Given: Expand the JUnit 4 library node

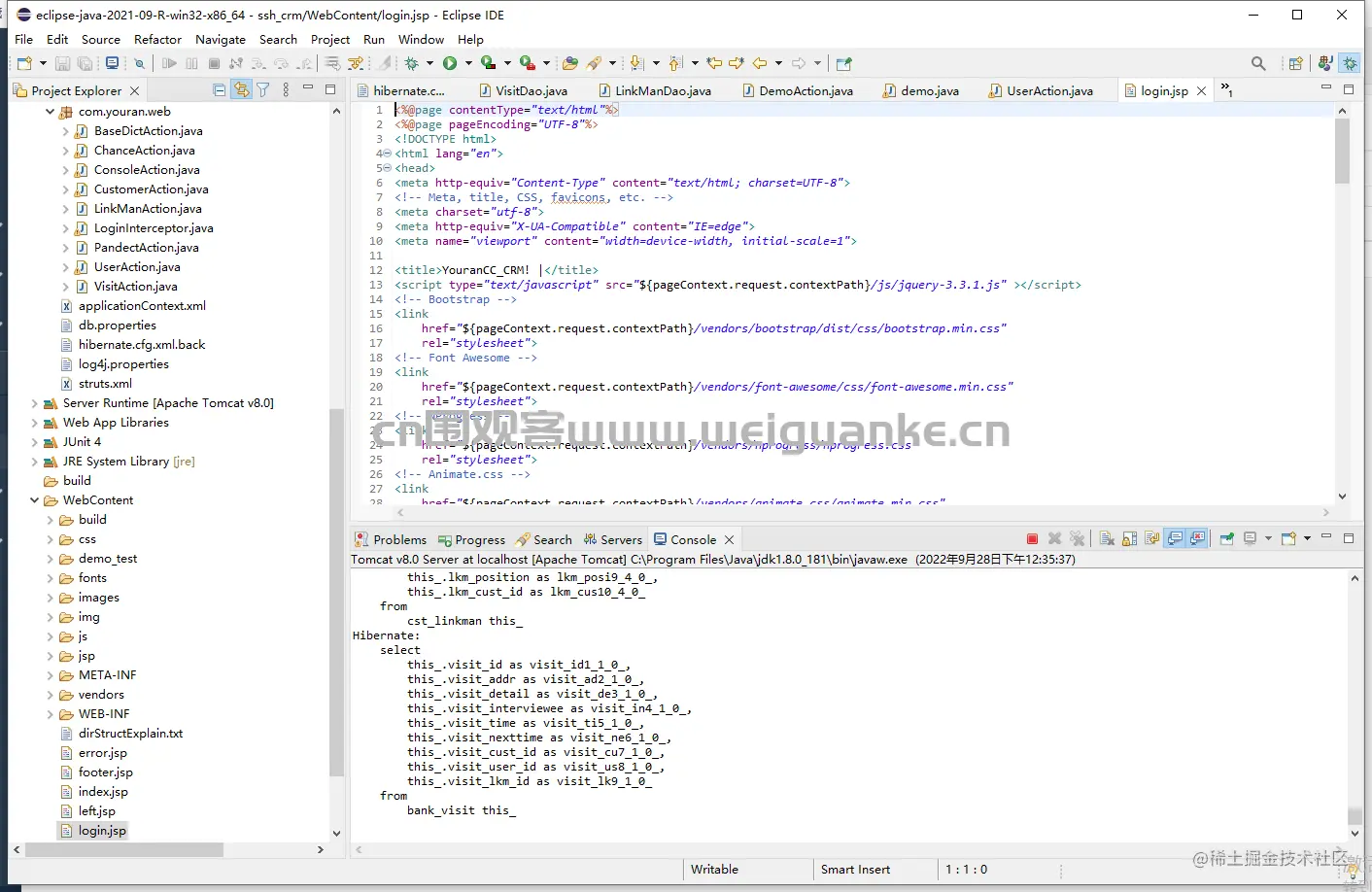Looking at the screenshot, I should pos(35,442).
